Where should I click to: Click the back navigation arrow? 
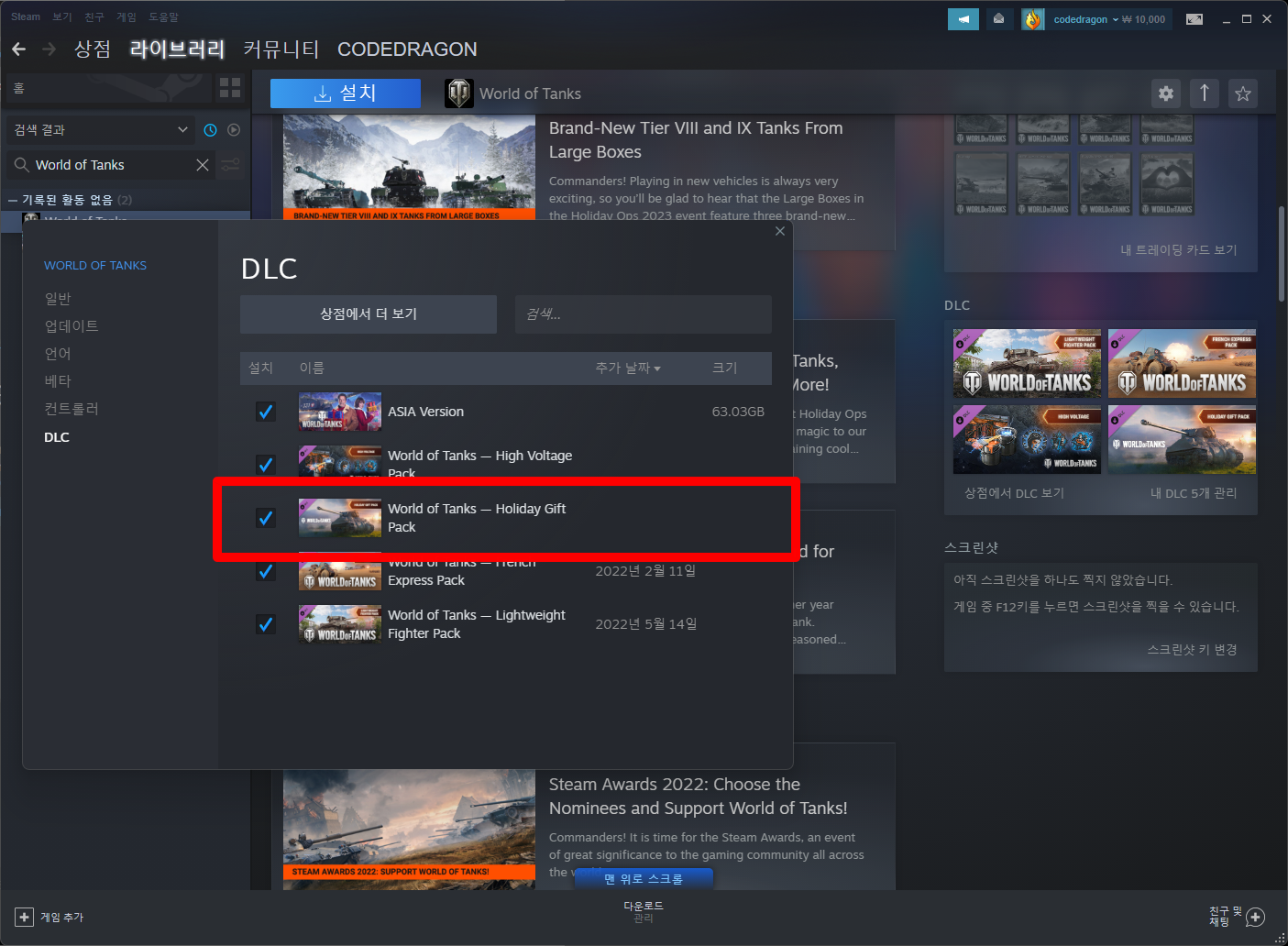tap(19, 49)
